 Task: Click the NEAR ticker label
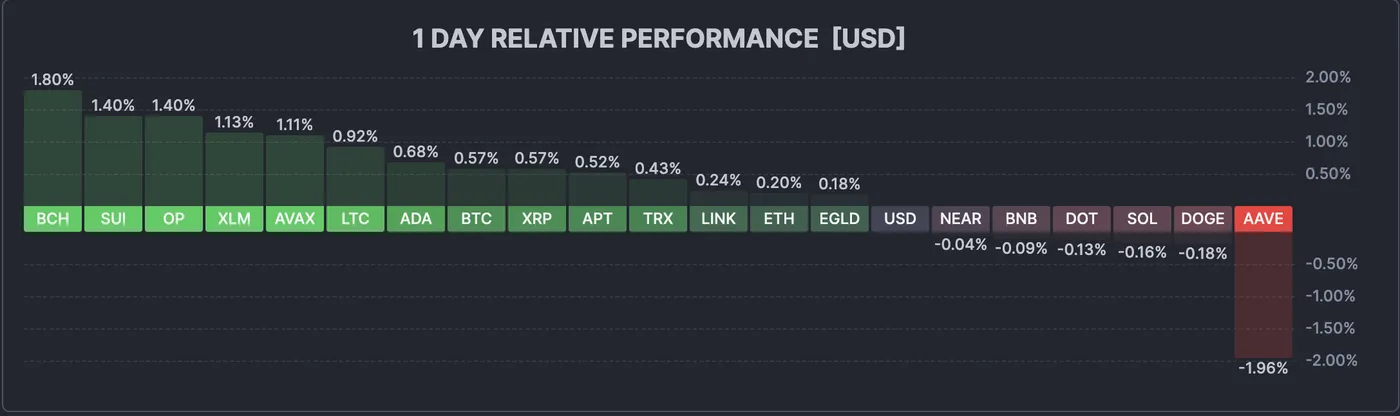coord(961,219)
